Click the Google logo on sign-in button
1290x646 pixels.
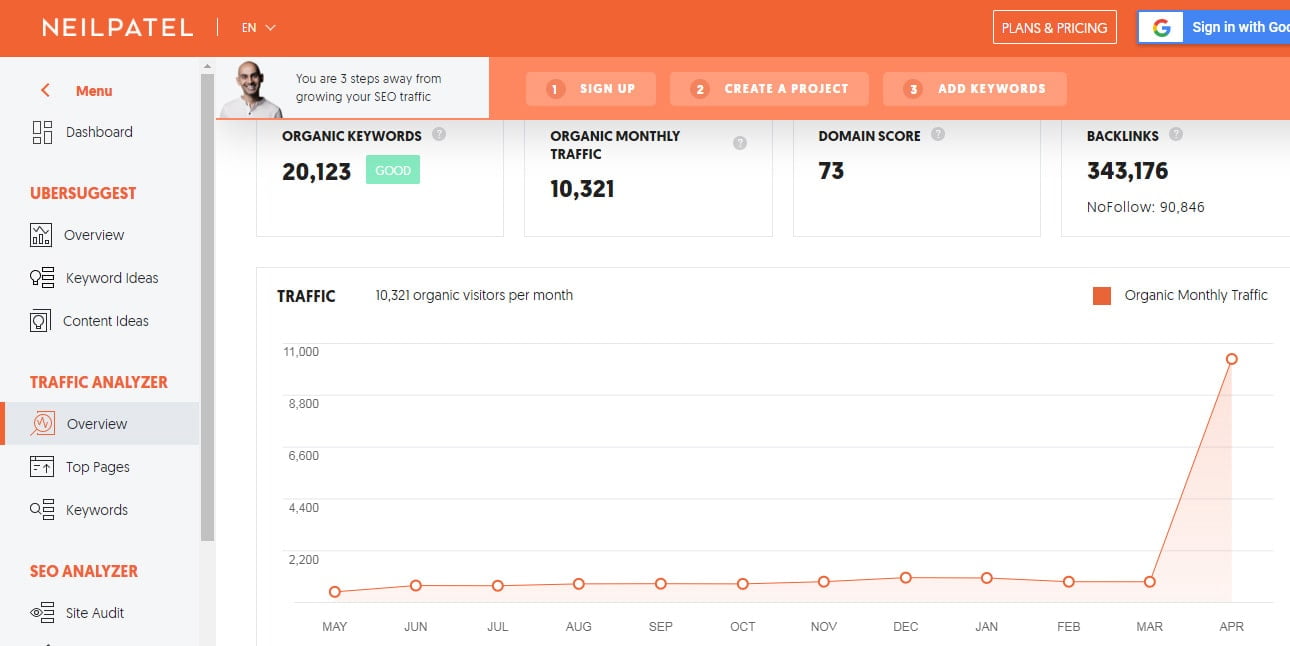pyautogui.click(x=1161, y=28)
